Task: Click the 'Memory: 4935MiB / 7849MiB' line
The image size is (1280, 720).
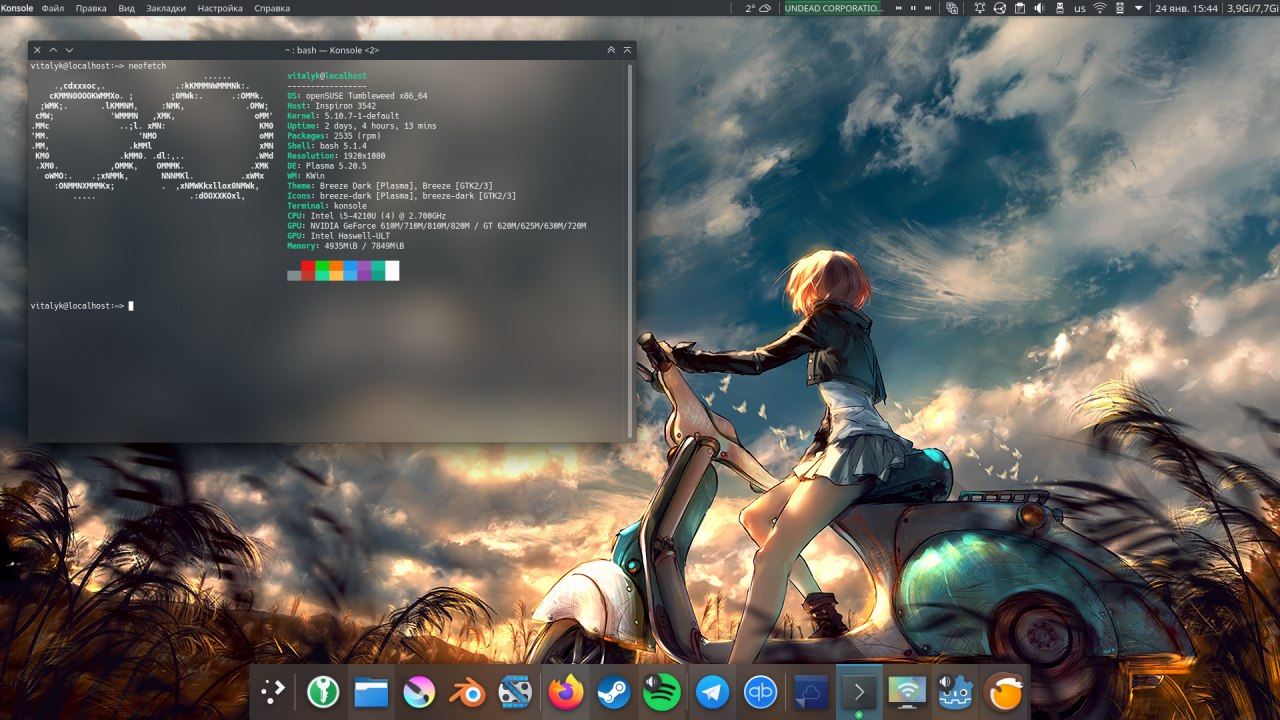Action: (x=345, y=246)
